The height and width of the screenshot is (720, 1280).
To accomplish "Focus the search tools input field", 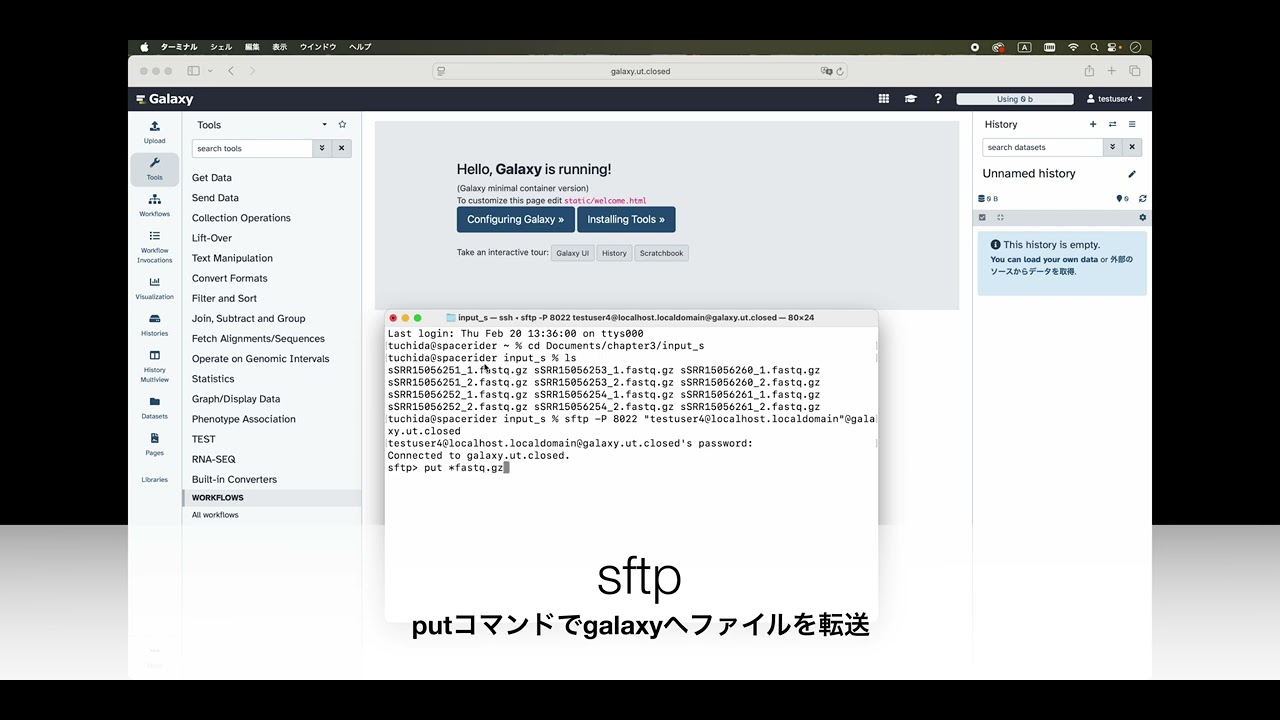I will (x=253, y=148).
